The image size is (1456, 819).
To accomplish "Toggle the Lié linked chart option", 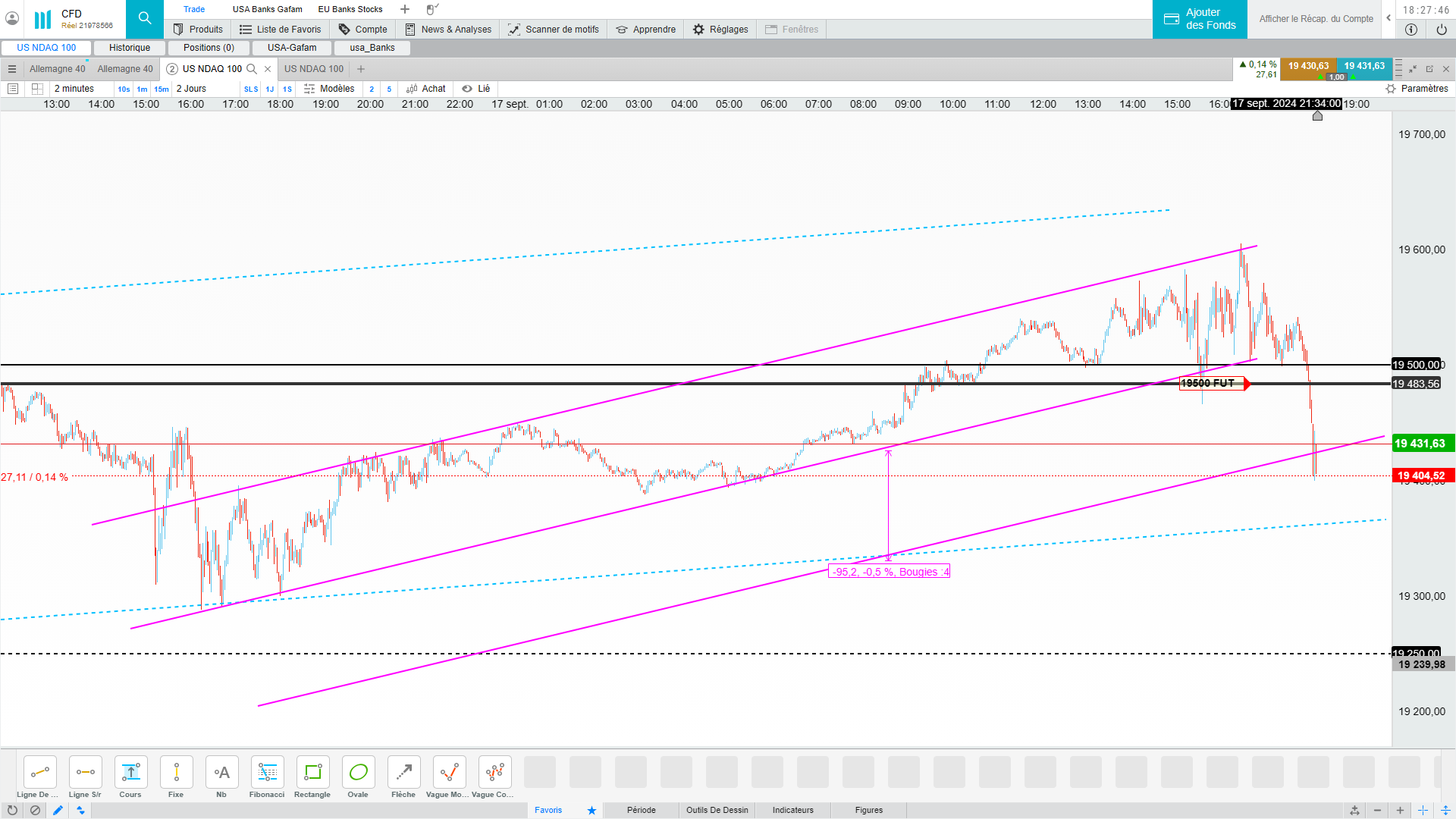I will [x=476, y=89].
